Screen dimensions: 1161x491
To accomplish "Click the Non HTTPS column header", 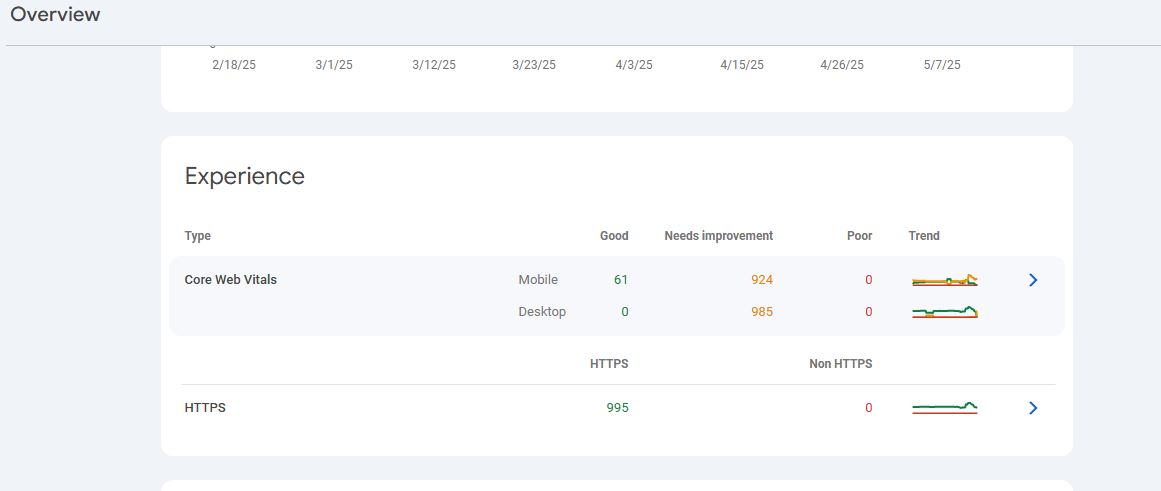I will (x=840, y=364).
